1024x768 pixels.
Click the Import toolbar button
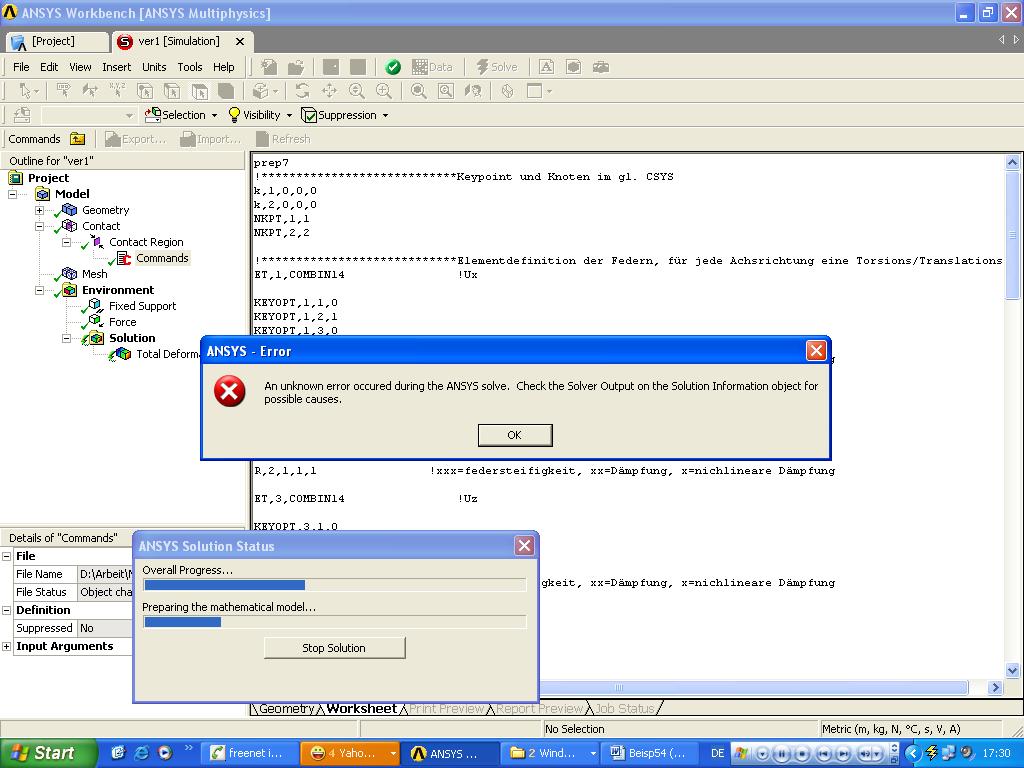(x=210, y=138)
